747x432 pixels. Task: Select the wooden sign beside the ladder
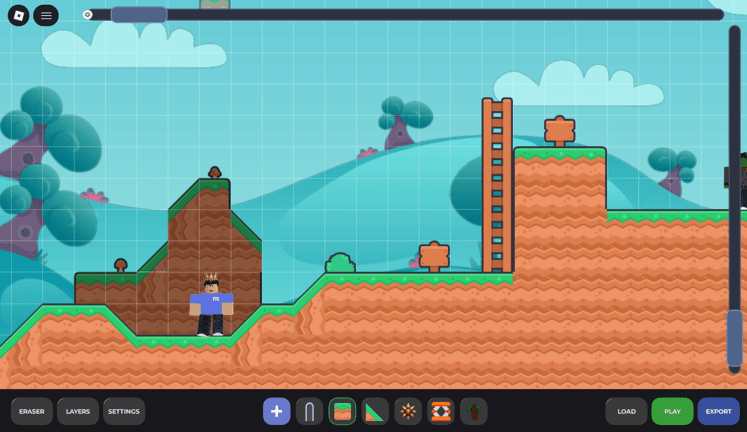coord(434,257)
